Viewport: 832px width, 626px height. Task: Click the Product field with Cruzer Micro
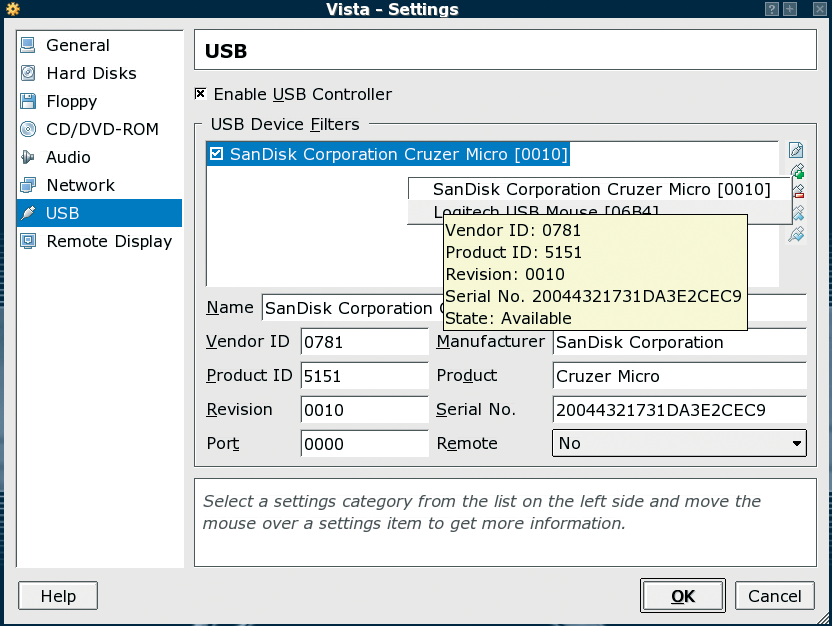679,376
